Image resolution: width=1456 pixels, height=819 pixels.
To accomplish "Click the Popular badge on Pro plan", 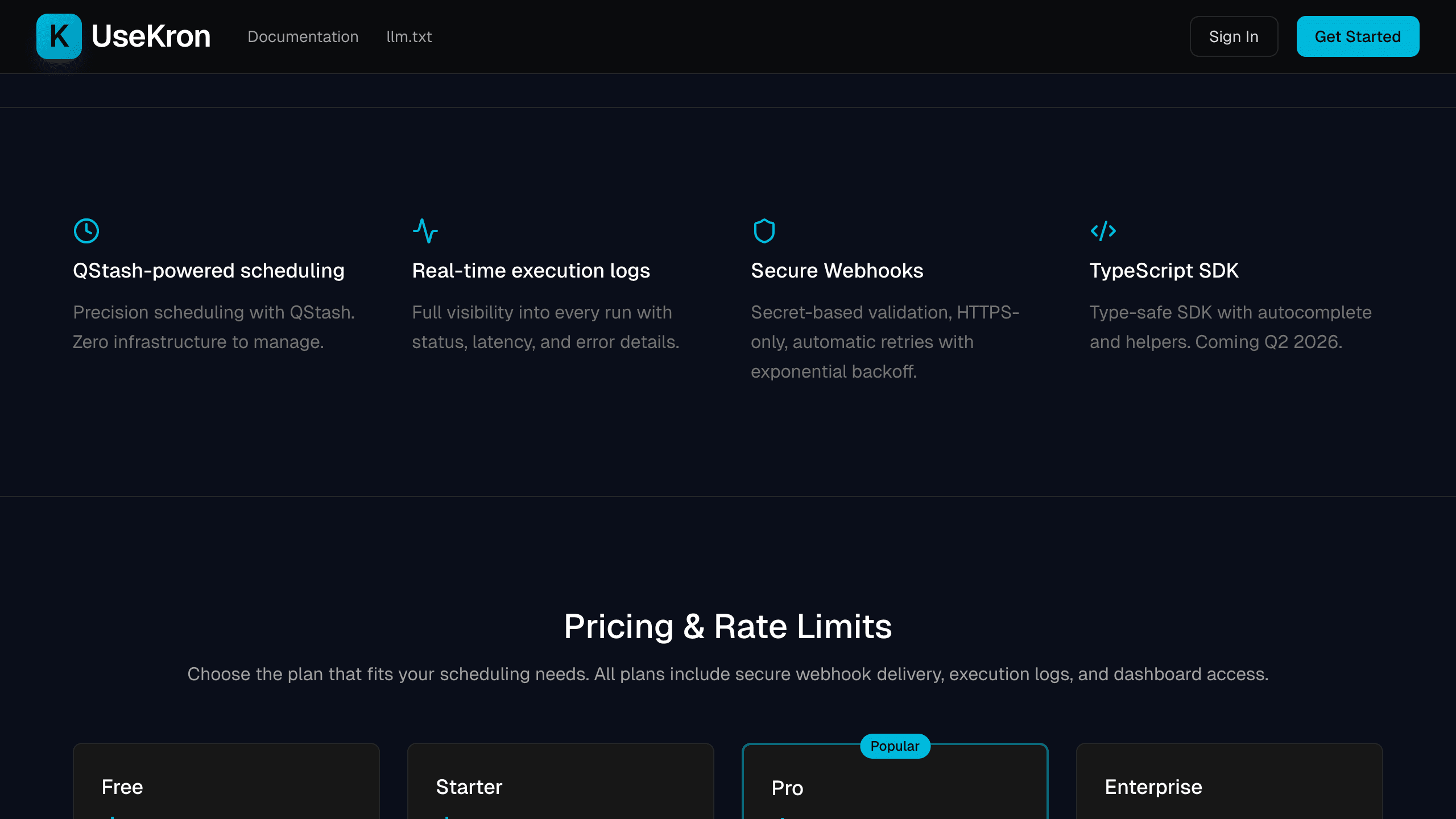I will [x=895, y=746].
